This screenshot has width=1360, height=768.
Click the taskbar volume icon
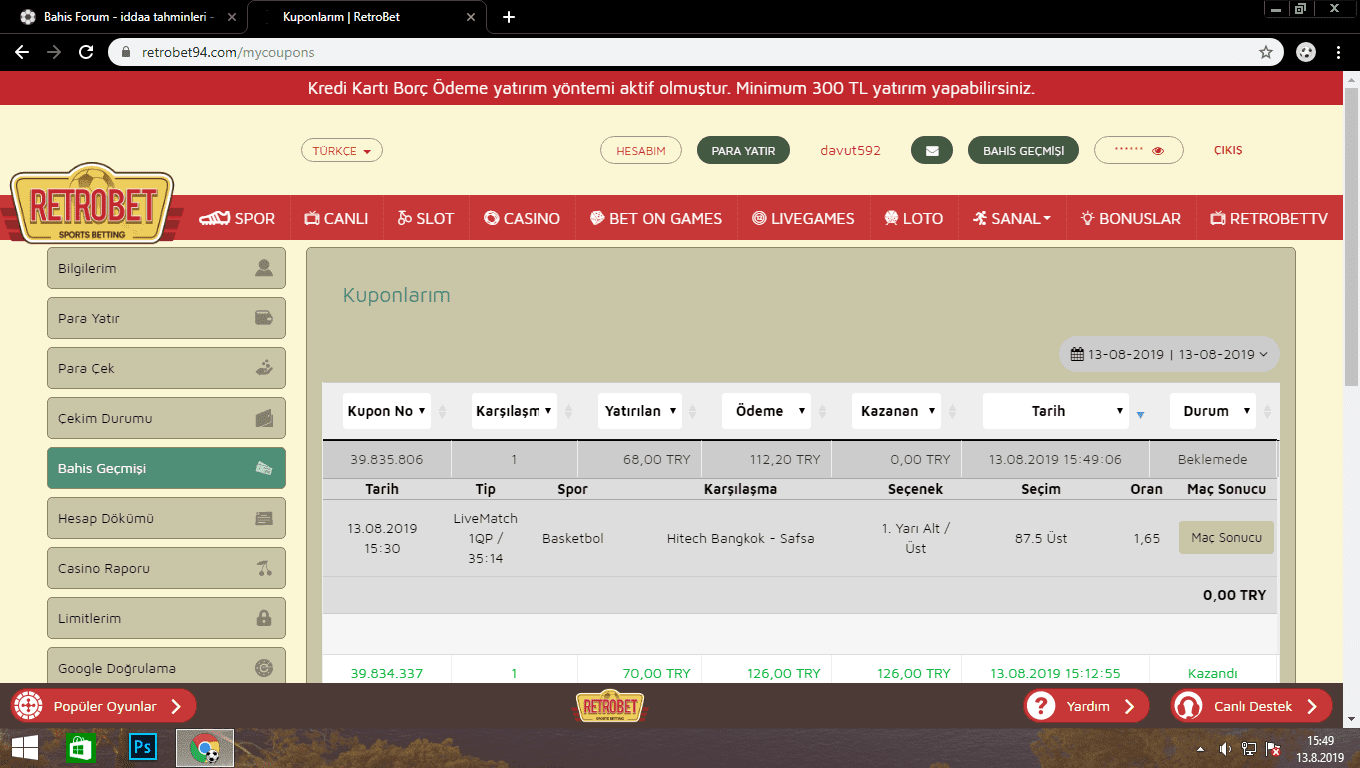click(1225, 748)
